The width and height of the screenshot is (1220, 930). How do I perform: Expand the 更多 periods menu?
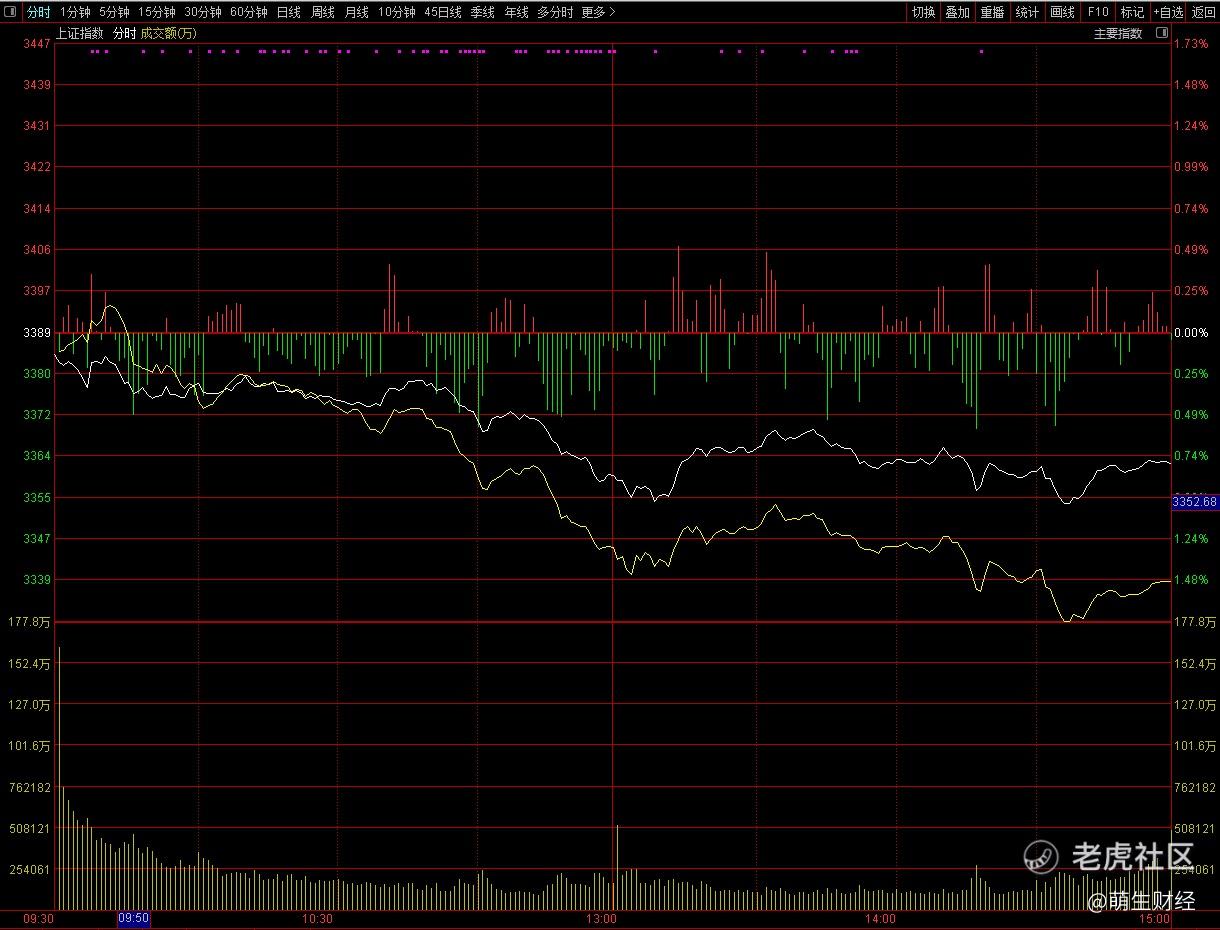pos(598,13)
